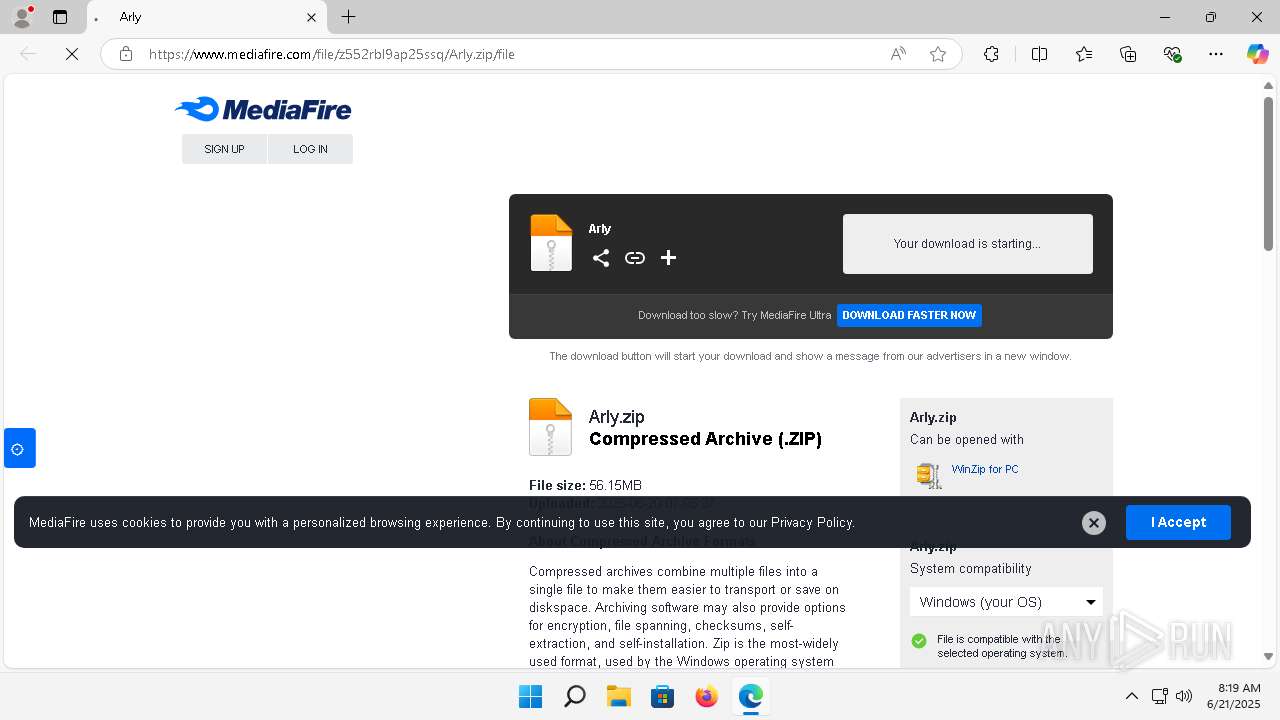Screen dimensions: 1280x720
Task: Click the green compatibility checkmark icon
Action: click(919, 641)
